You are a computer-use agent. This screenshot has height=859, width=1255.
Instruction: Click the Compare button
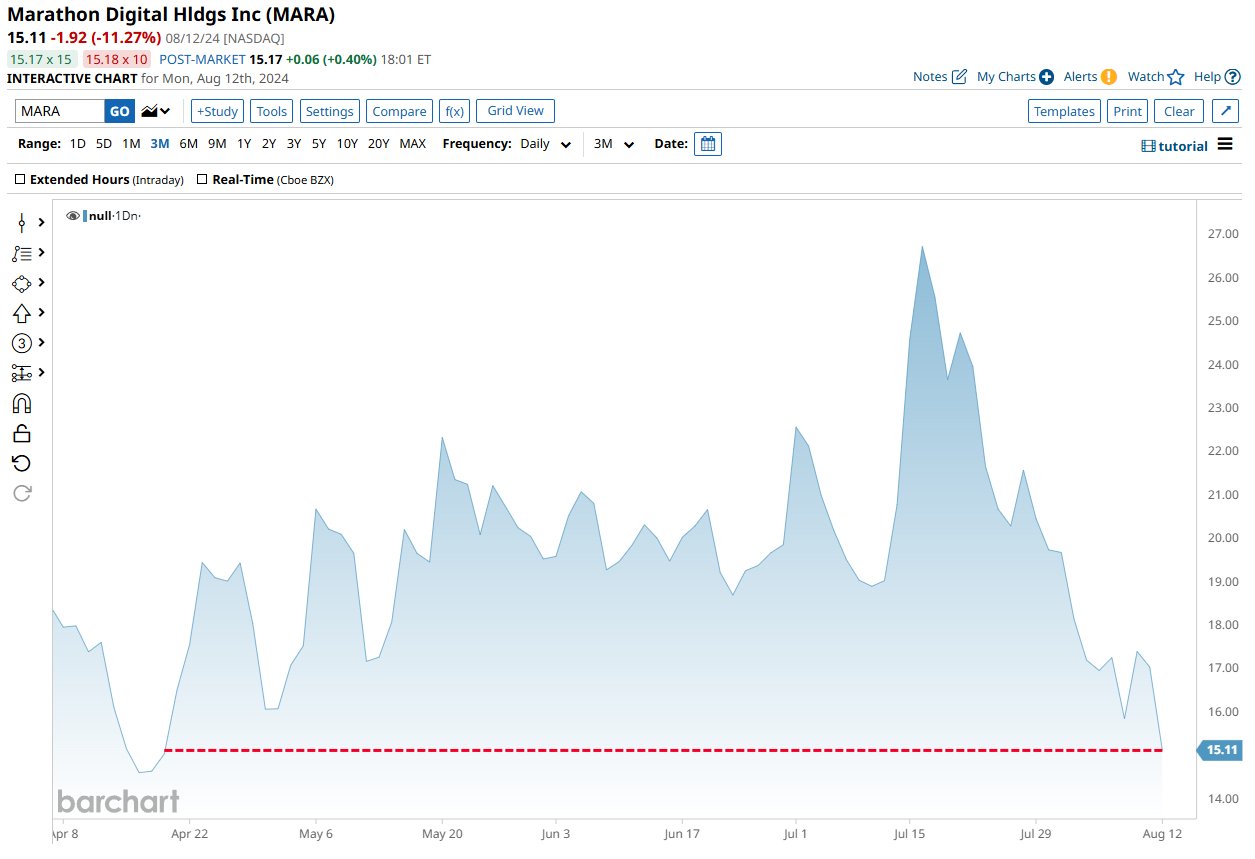pos(399,111)
